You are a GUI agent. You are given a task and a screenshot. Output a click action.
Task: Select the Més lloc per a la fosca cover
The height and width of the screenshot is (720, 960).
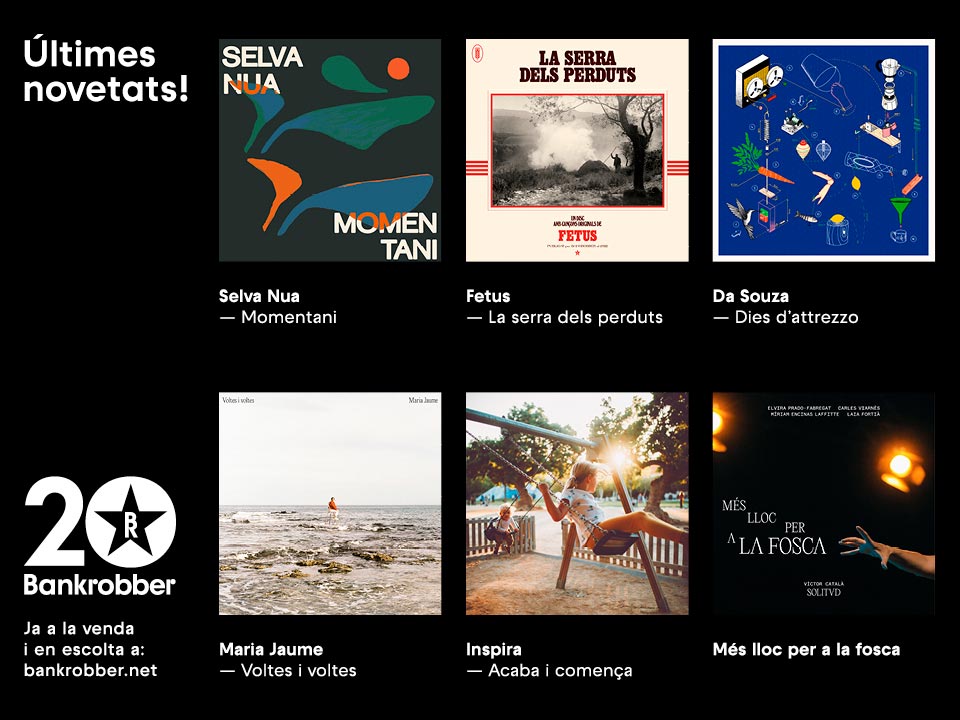[x=823, y=503]
